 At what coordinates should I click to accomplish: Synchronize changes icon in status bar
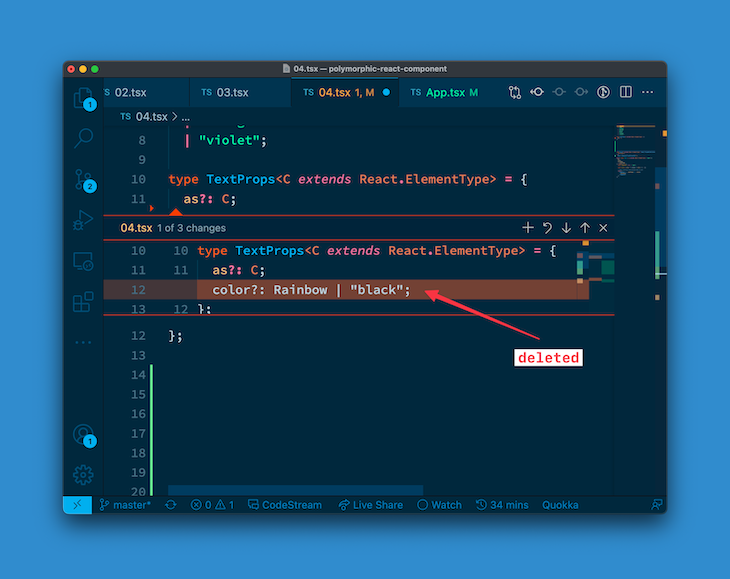pos(171,505)
